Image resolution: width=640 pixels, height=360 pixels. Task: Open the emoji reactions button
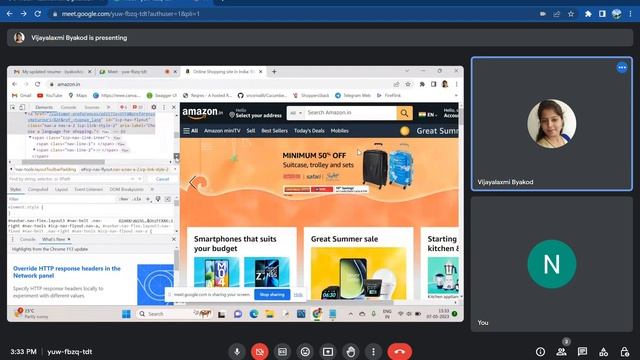(305, 351)
